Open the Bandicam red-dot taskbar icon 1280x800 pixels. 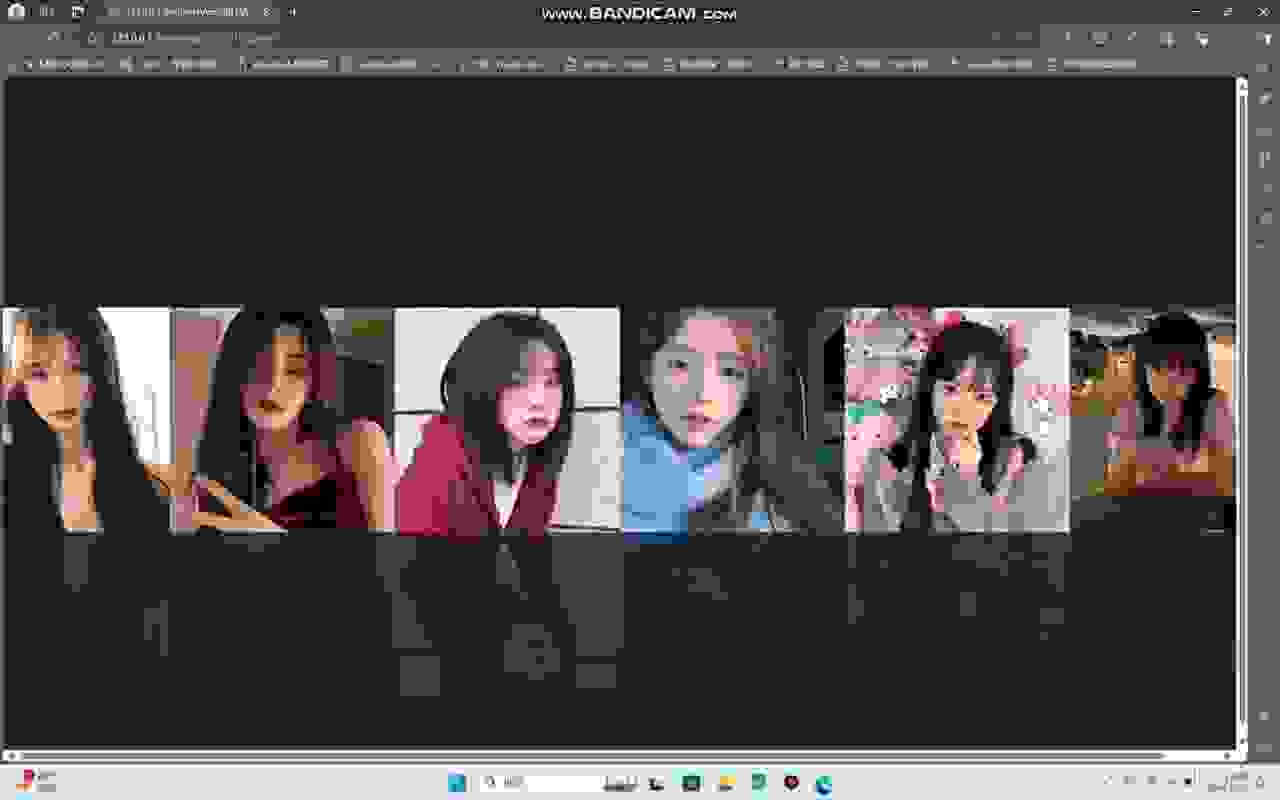pyautogui.click(x=791, y=783)
